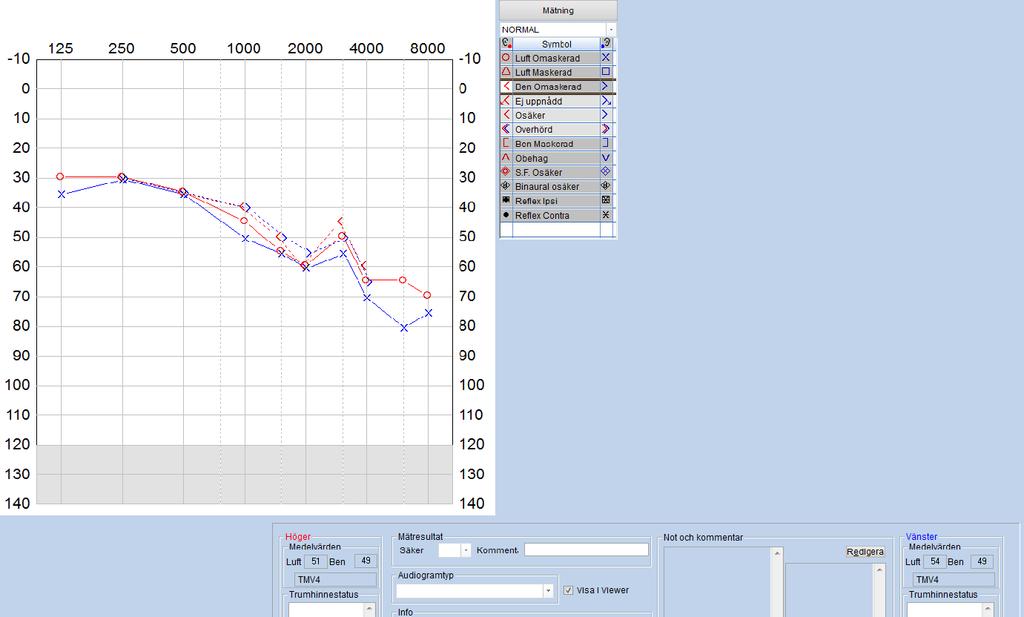
Task: Select the right-ear Överhörd double chevron symbol
Action: click(x=505, y=129)
